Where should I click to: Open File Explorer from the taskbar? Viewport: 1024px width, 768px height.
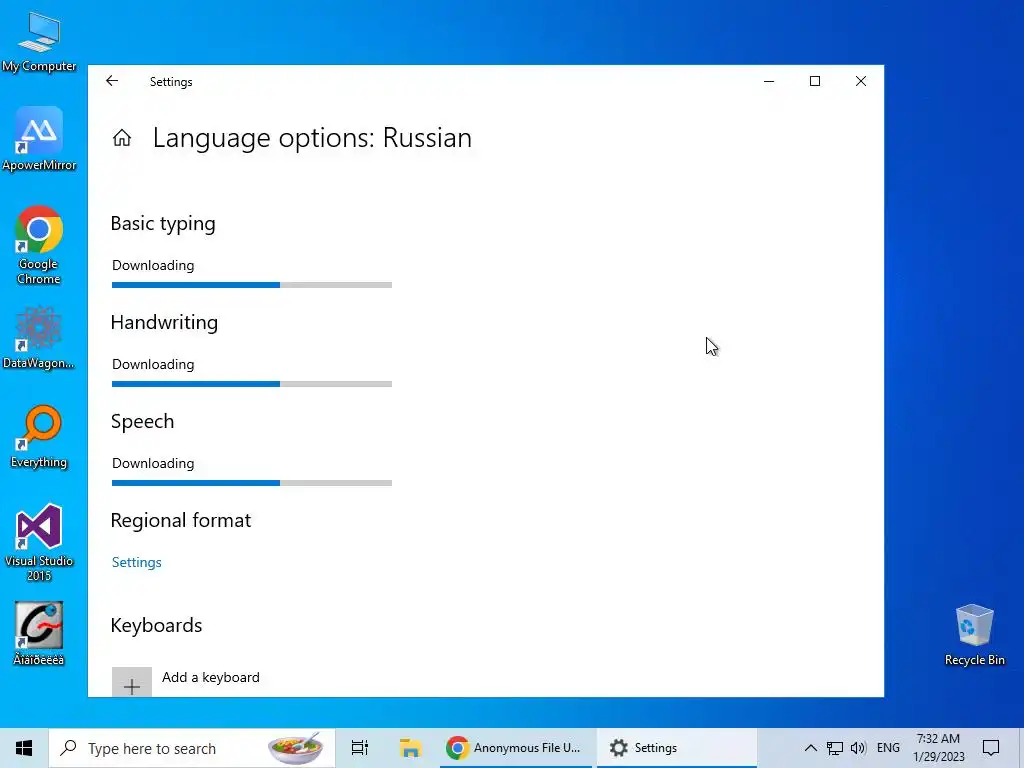pos(410,748)
